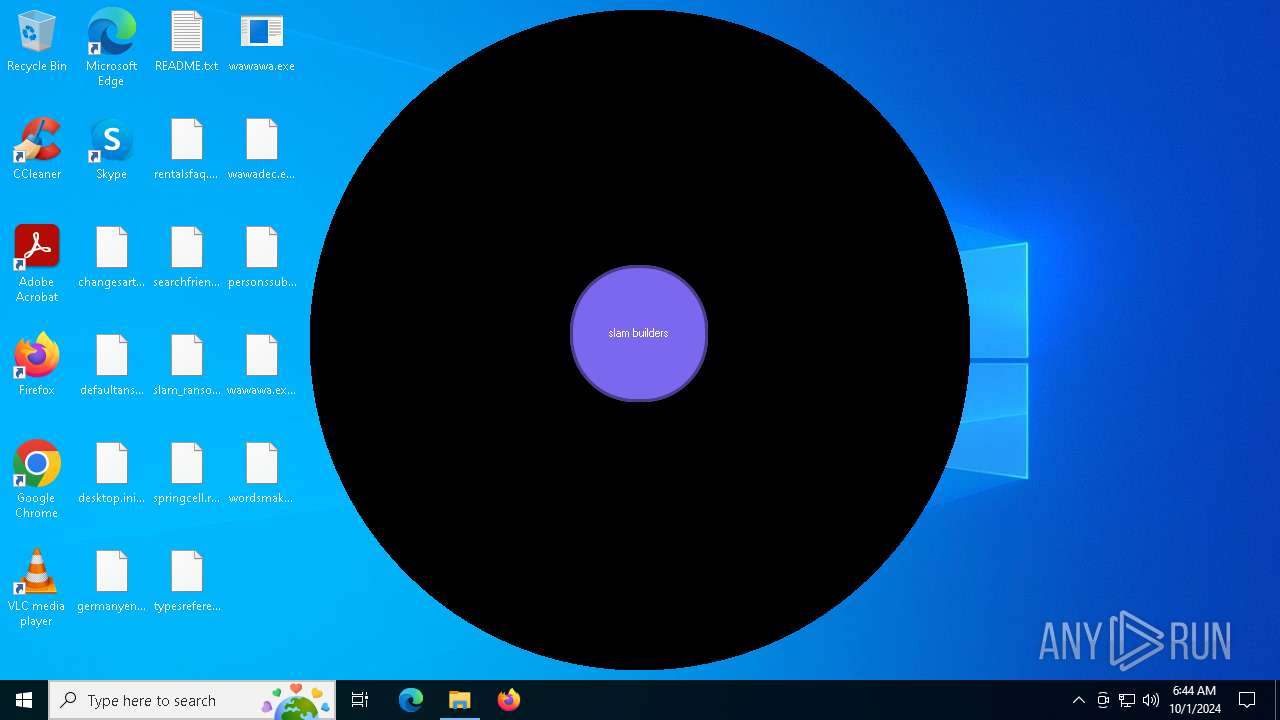Select the changesart file icon

(111, 257)
